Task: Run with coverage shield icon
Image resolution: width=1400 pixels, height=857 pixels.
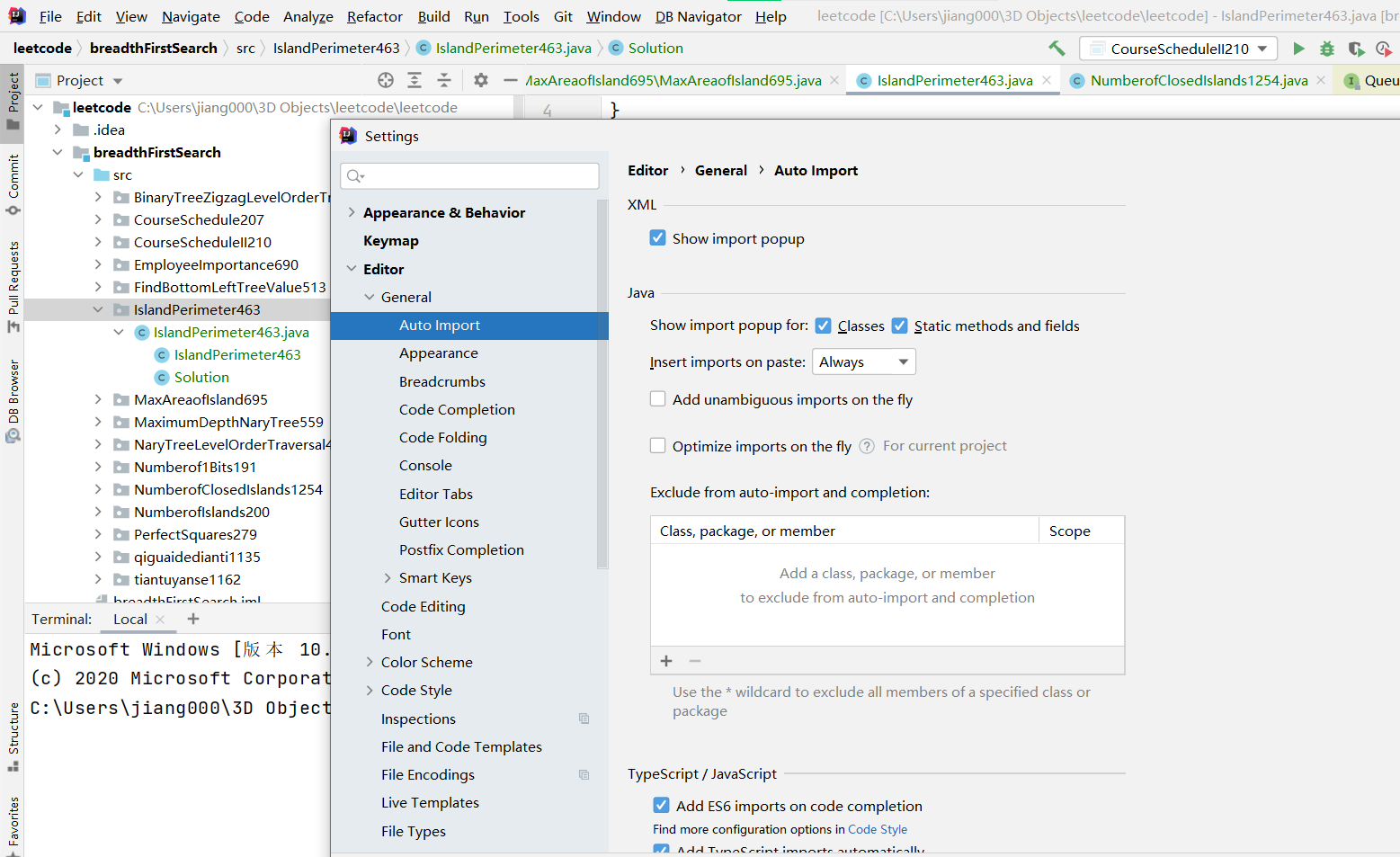Action: 1356,49
